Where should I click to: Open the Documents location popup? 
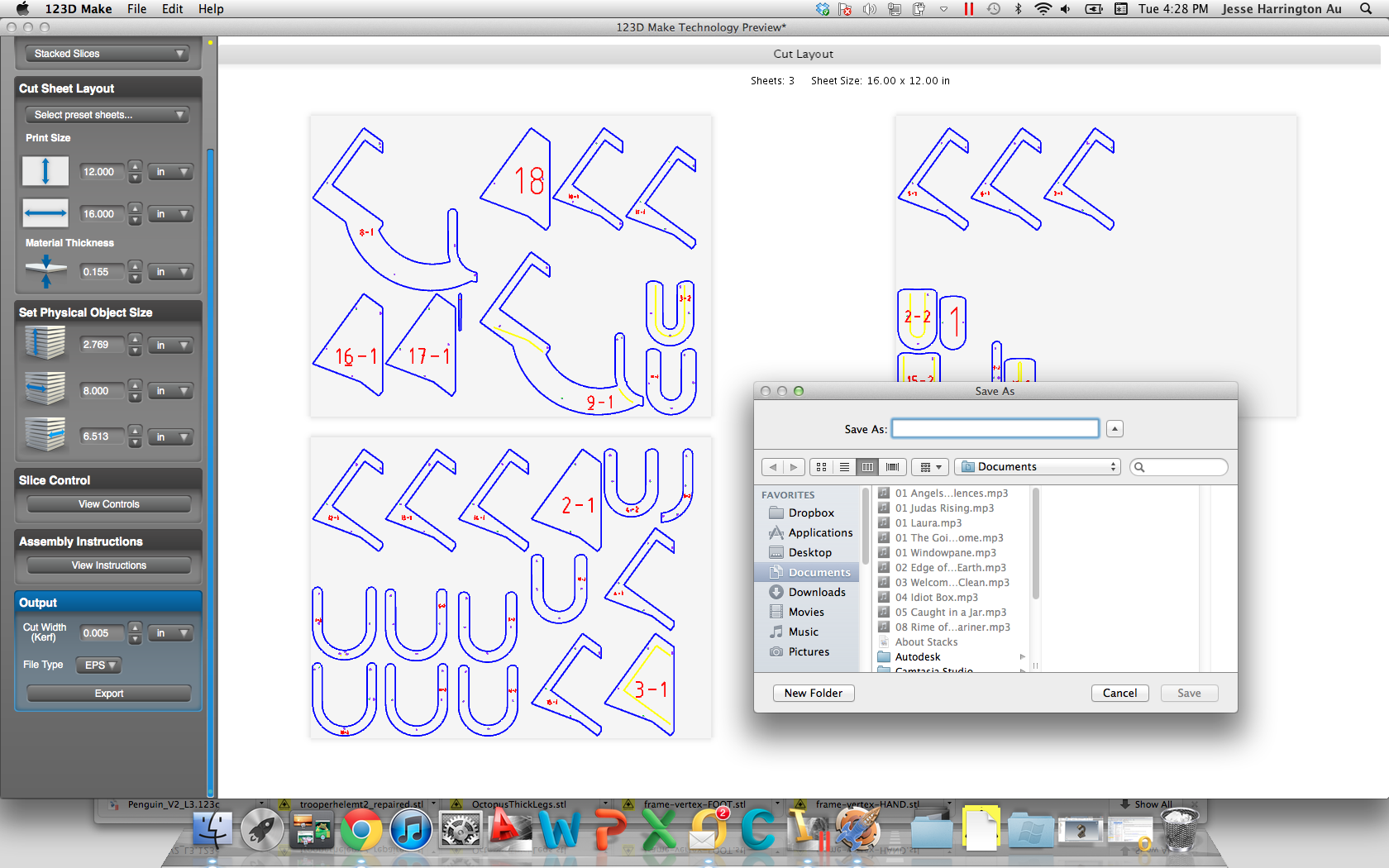(x=1038, y=467)
